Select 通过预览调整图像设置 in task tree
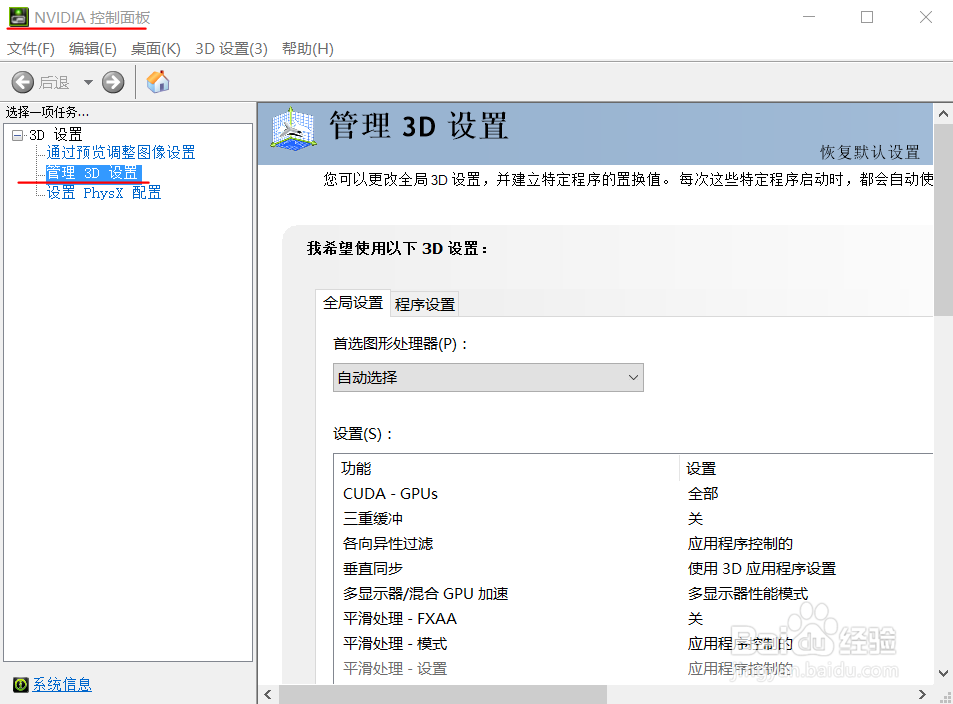The width and height of the screenshot is (953, 704). click(x=121, y=152)
